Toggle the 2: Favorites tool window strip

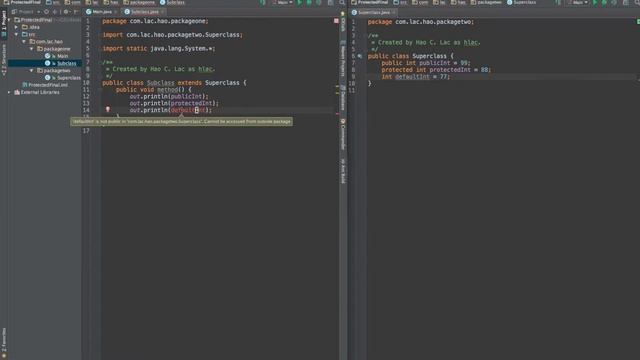[x=4, y=342]
